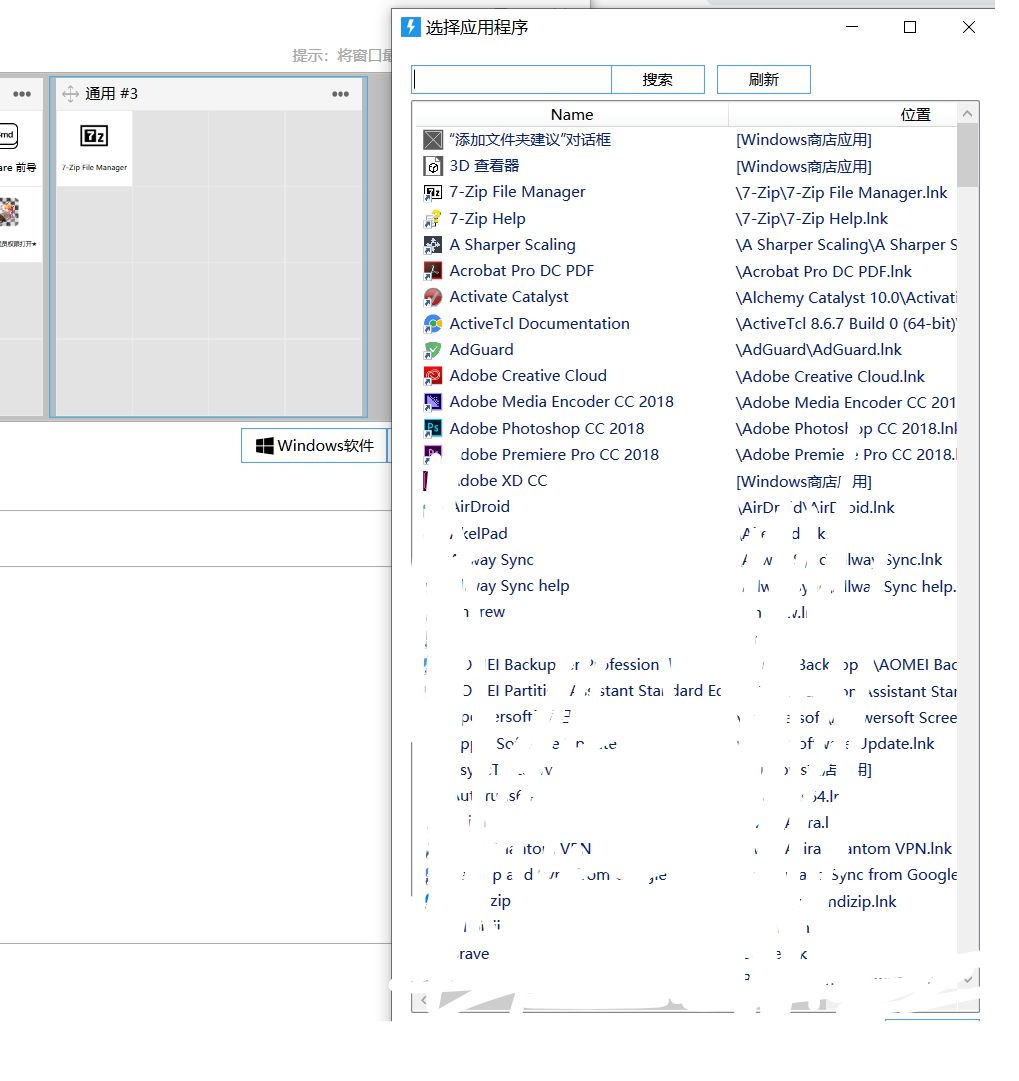Click the A Sharper Scaling icon

point(432,245)
